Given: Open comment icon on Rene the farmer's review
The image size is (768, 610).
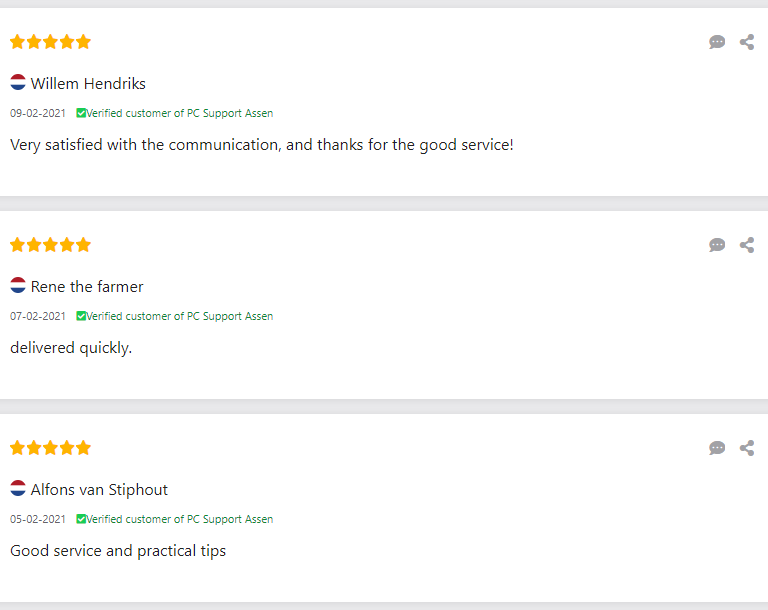Looking at the screenshot, I should 717,245.
